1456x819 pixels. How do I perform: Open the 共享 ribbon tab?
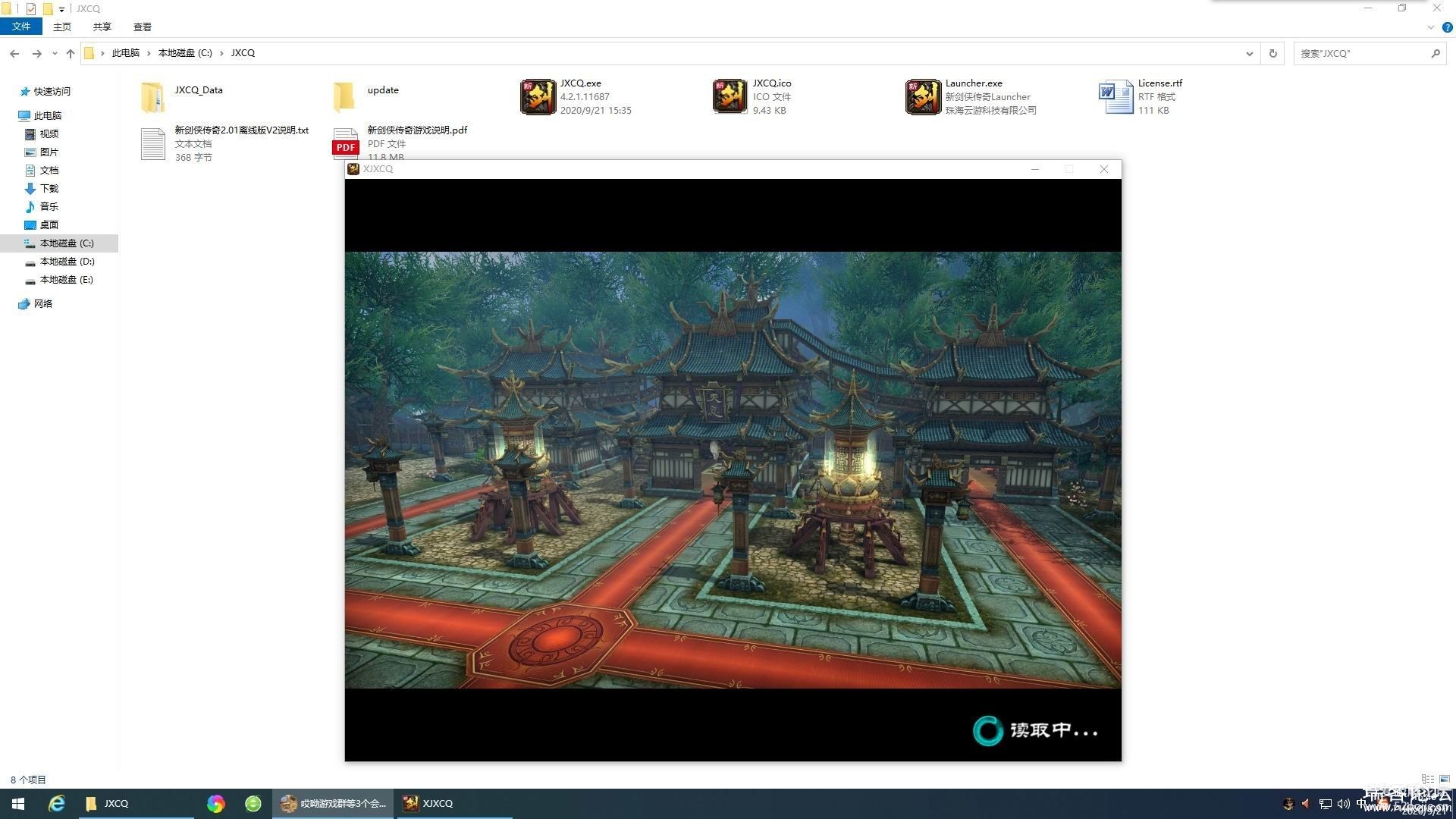tap(102, 27)
